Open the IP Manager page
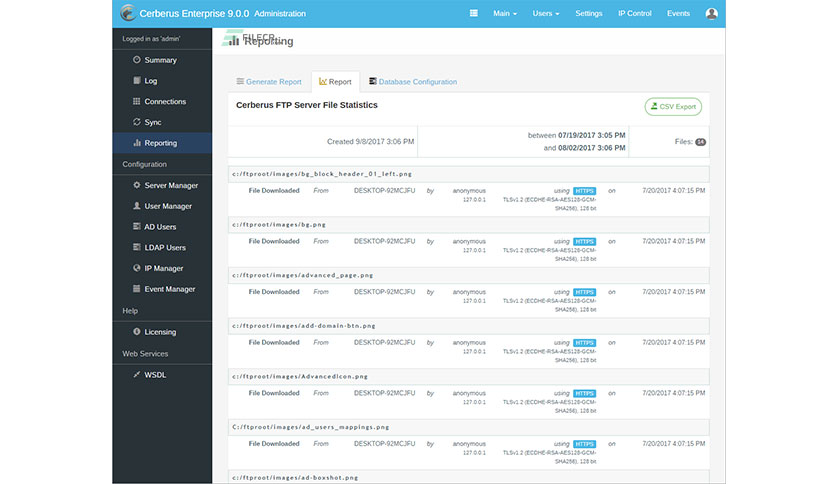 point(162,268)
